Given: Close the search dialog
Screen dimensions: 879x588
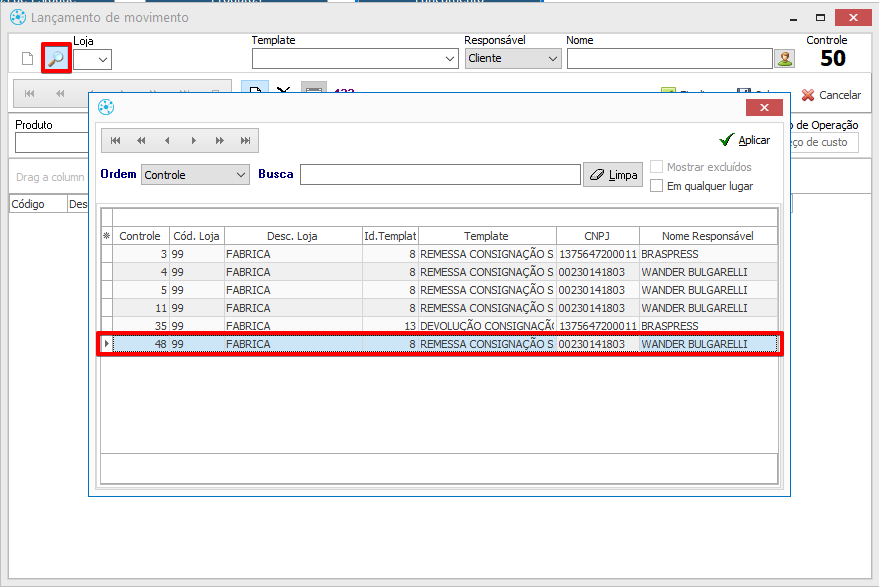Looking at the screenshot, I should [764, 108].
